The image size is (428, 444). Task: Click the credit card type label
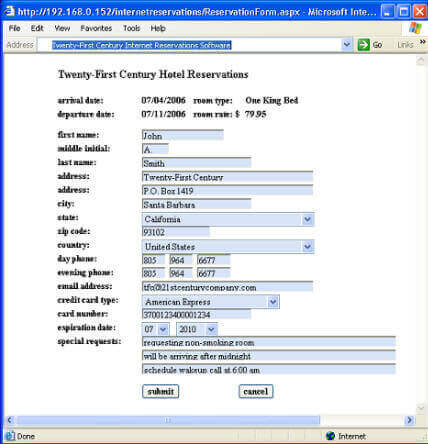[88, 300]
